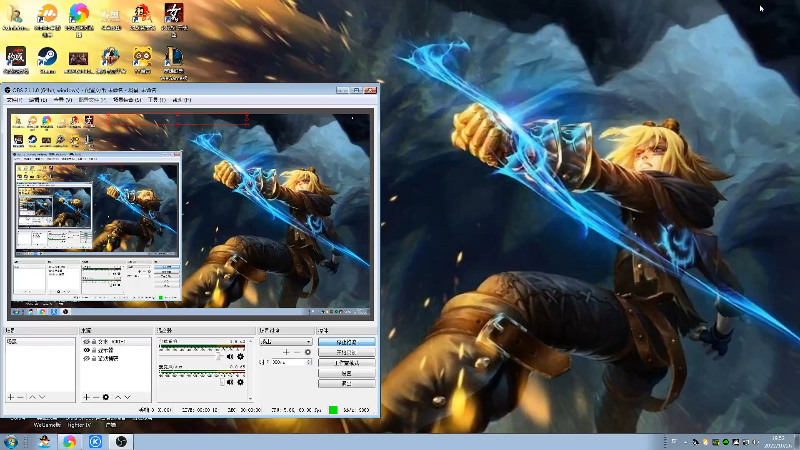Decrease the transition duration with the spinner down arrow
This screenshot has width=800, height=450.
(x=309, y=364)
